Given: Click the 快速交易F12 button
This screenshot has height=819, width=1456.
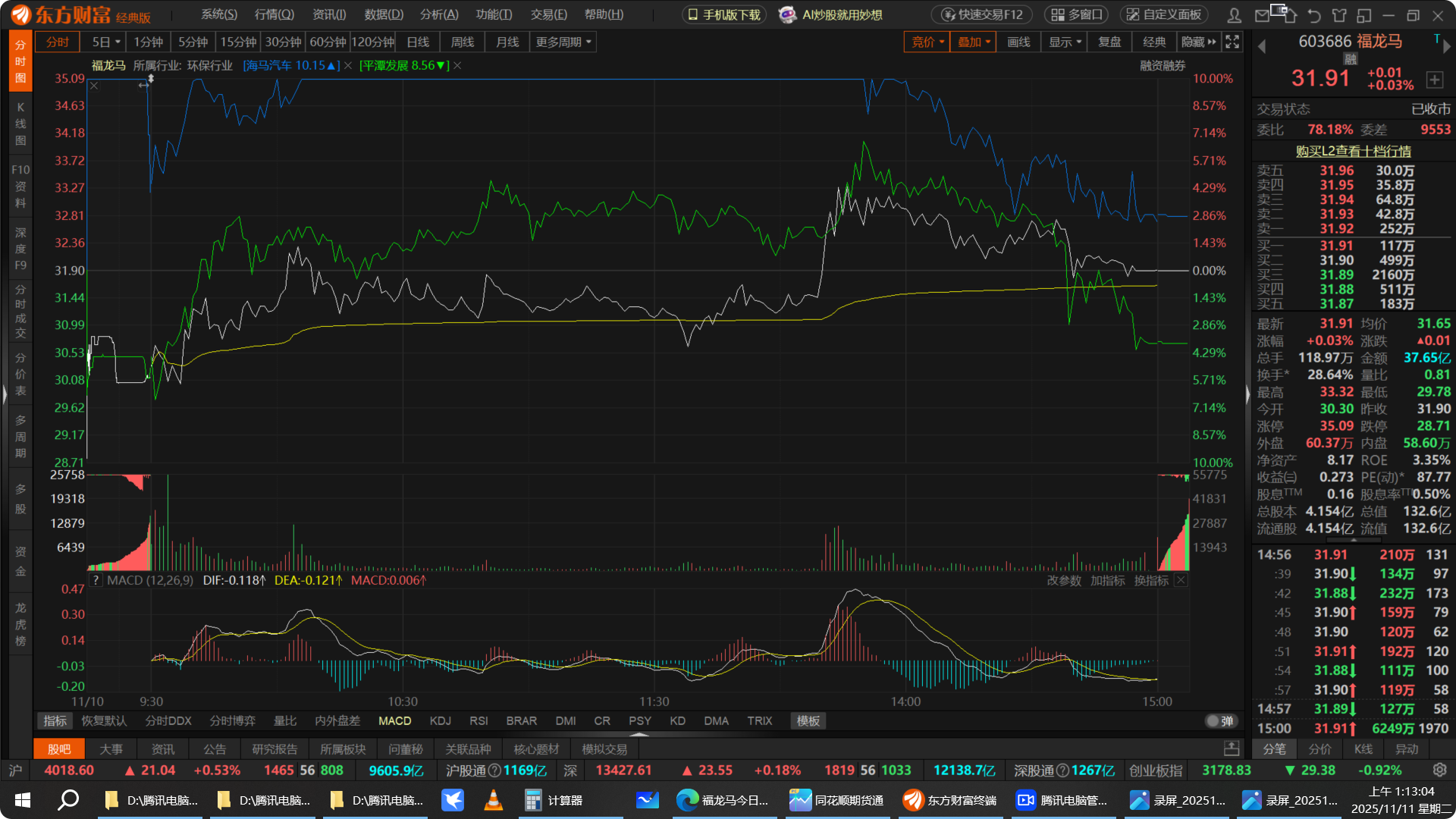Looking at the screenshot, I should 982,14.
